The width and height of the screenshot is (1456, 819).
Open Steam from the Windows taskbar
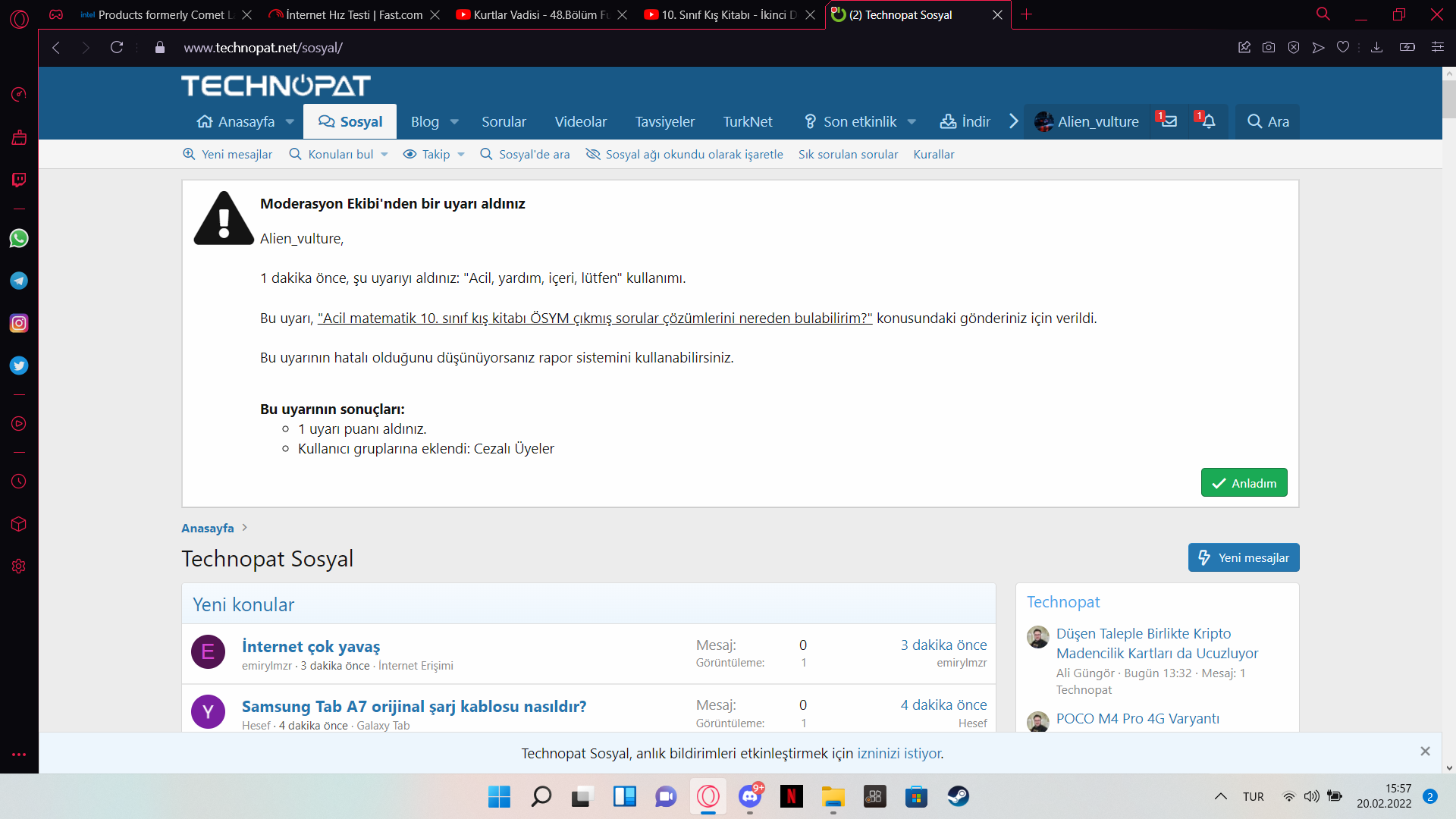click(958, 796)
